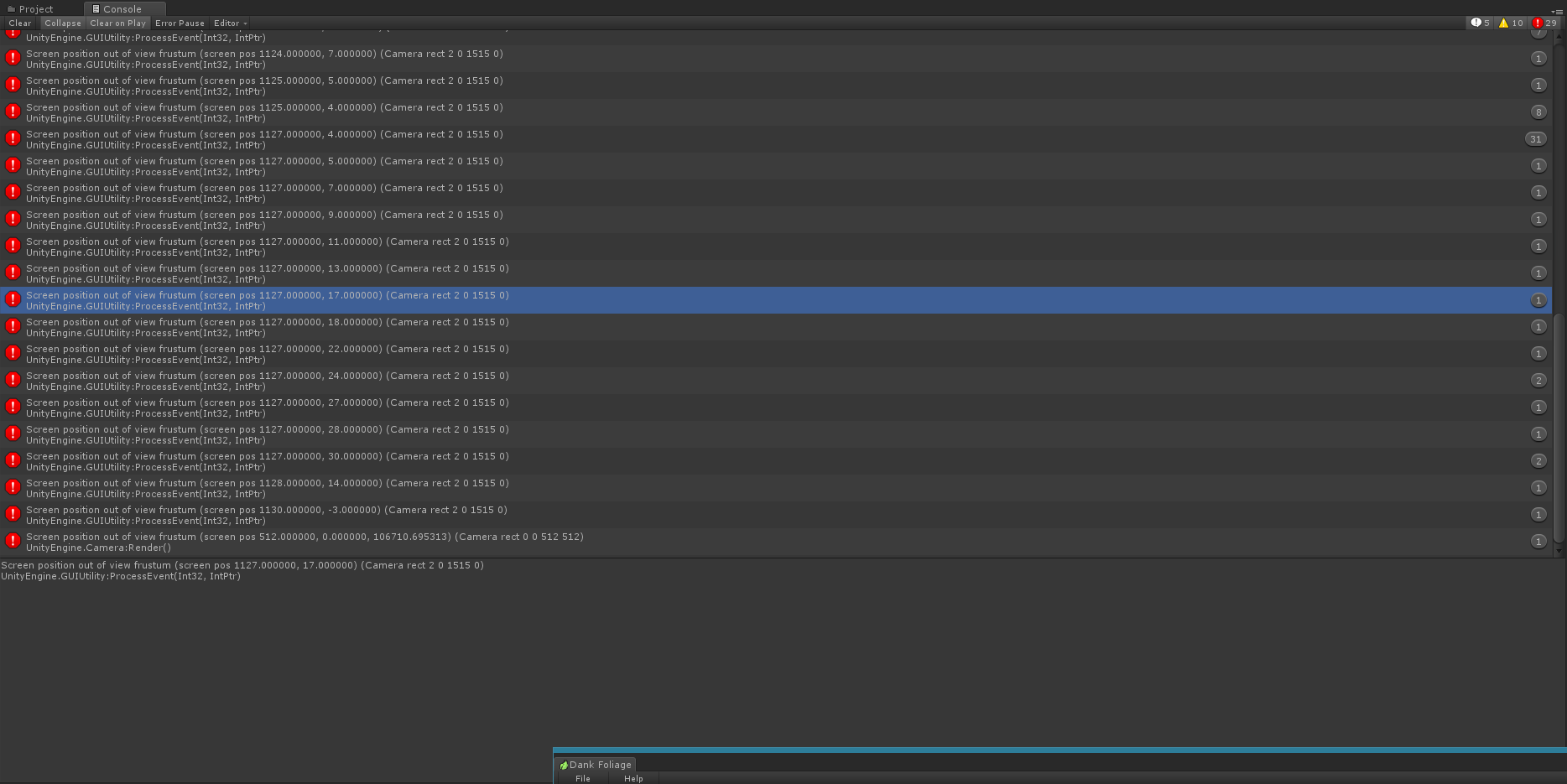Viewport: 1567px width, 784px height.
Task: Switch to the Console tab
Action: pyautogui.click(x=122, y=9)
